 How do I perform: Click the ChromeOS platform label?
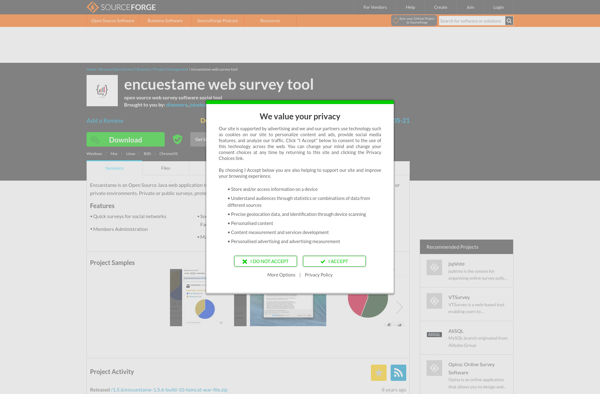pyautogui.click(x=168, y=154)
